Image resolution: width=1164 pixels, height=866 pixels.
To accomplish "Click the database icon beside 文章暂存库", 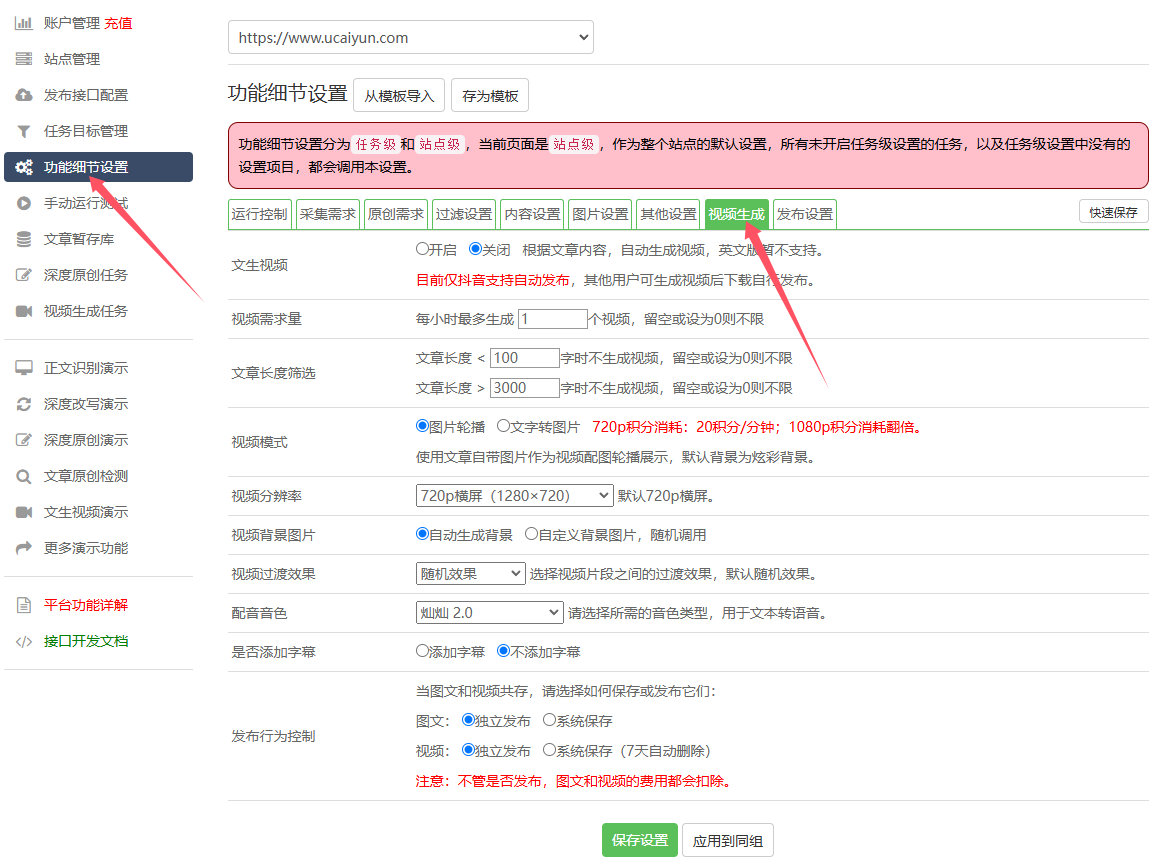I will click(x=24, y=239).
